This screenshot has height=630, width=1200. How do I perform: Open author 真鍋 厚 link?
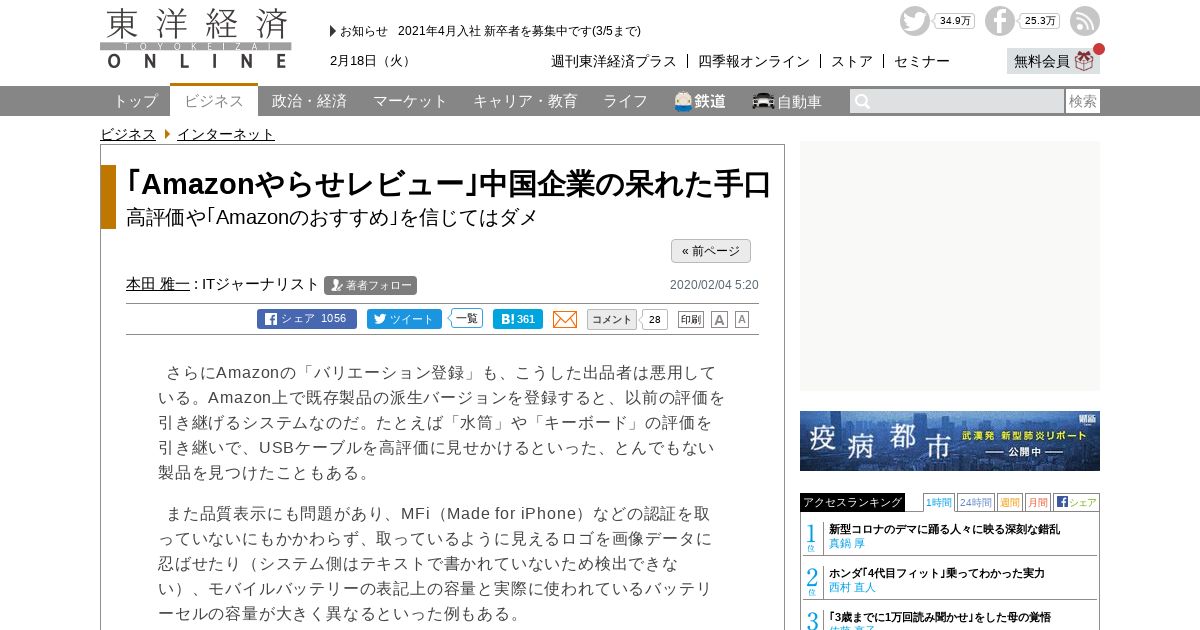[847, 544]
